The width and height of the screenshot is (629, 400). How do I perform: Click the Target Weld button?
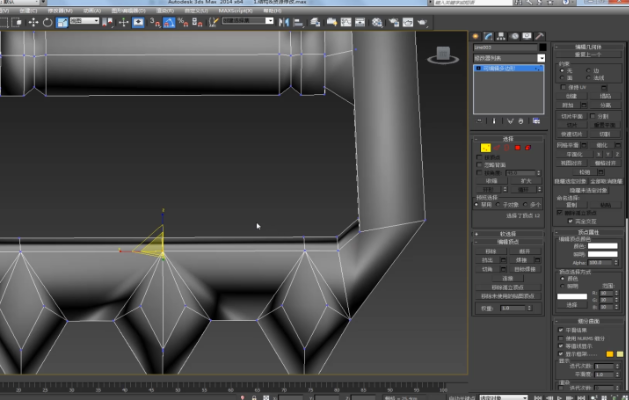(525, 269)
